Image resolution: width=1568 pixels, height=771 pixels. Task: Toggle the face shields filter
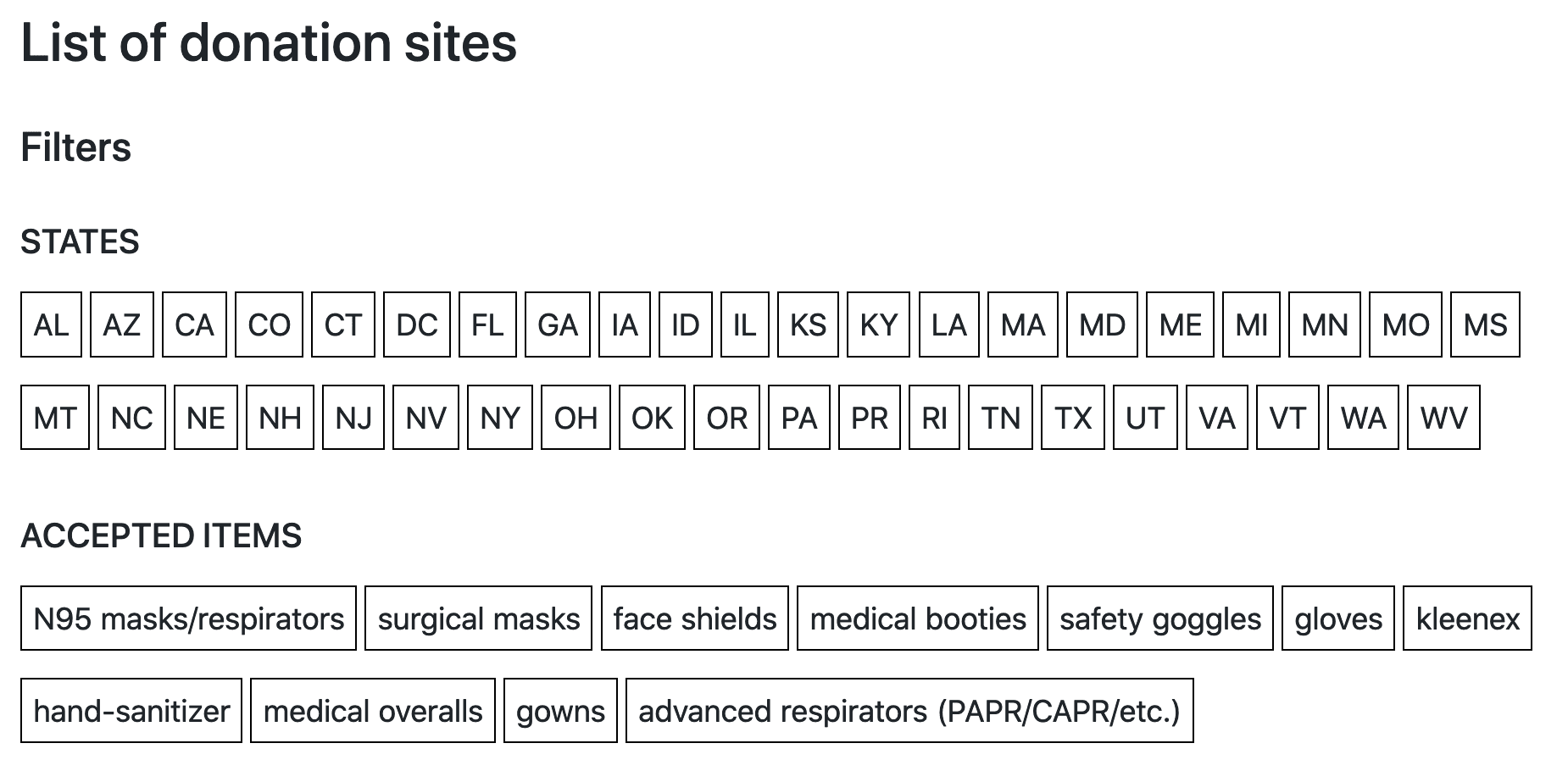tap(694, 618)
